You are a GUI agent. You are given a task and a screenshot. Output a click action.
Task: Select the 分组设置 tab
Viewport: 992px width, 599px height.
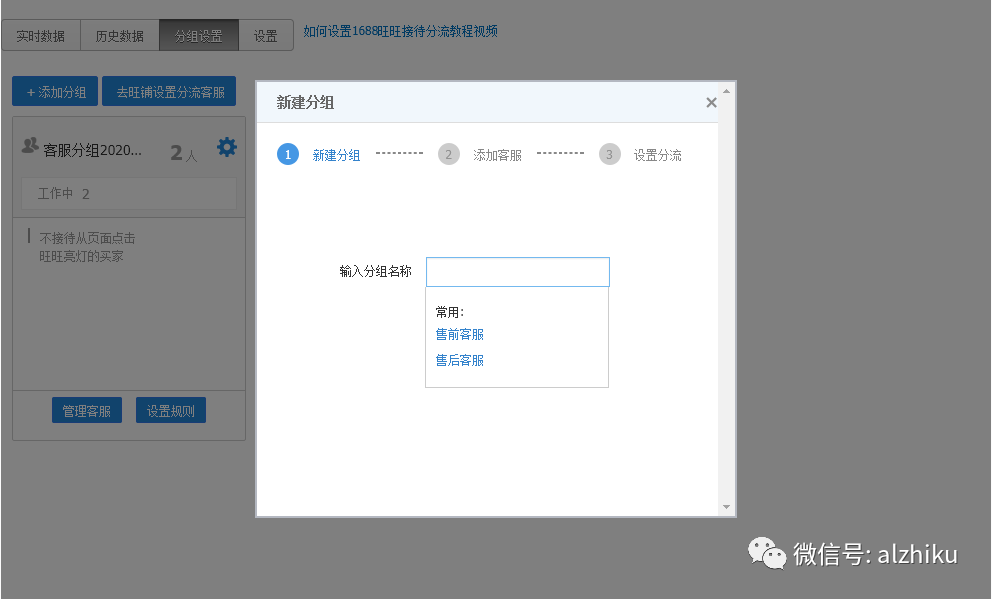pos(199,35)
